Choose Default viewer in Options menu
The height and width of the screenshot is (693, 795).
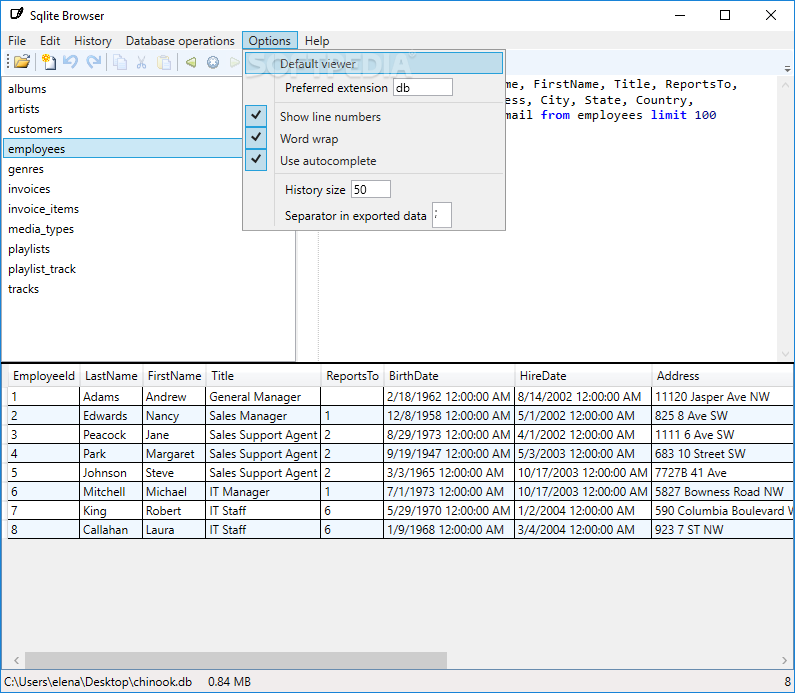pos(374,63)
